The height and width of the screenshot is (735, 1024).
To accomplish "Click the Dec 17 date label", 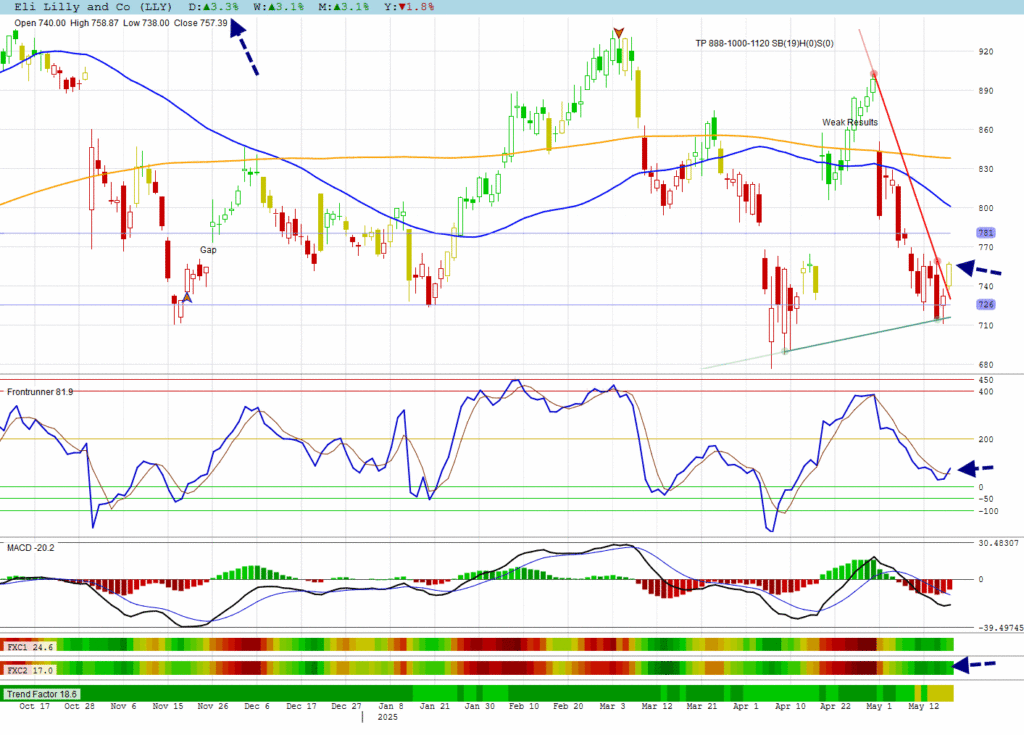I will [302, 706].
